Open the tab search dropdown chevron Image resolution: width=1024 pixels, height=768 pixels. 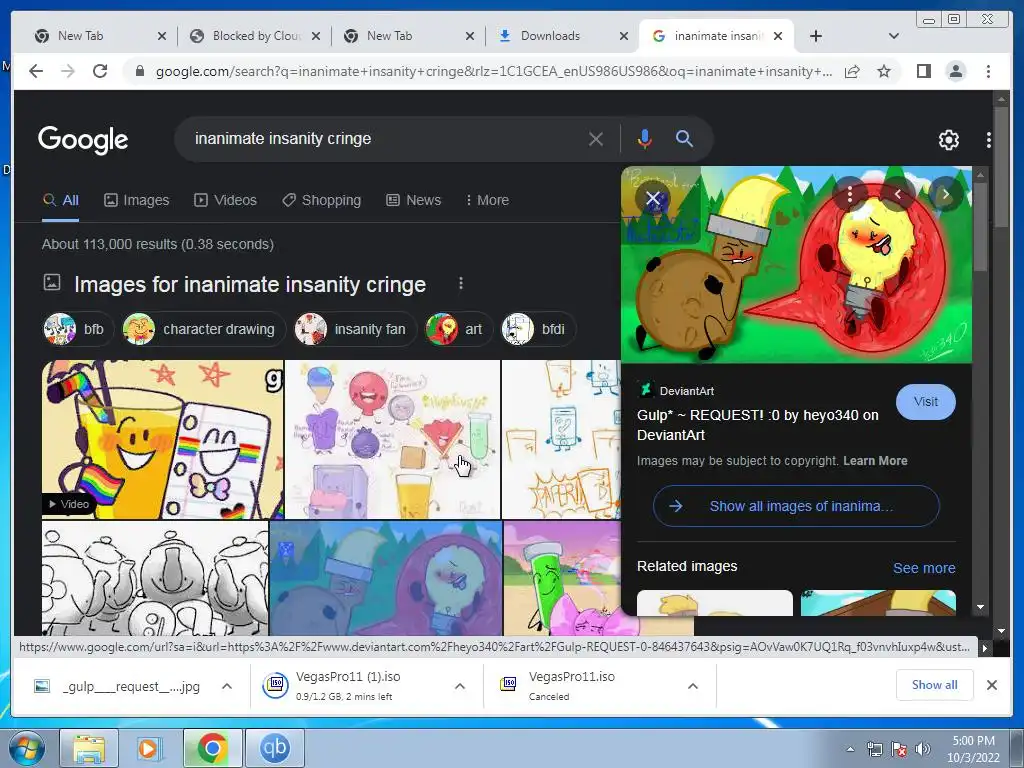(x=893, y=36)
